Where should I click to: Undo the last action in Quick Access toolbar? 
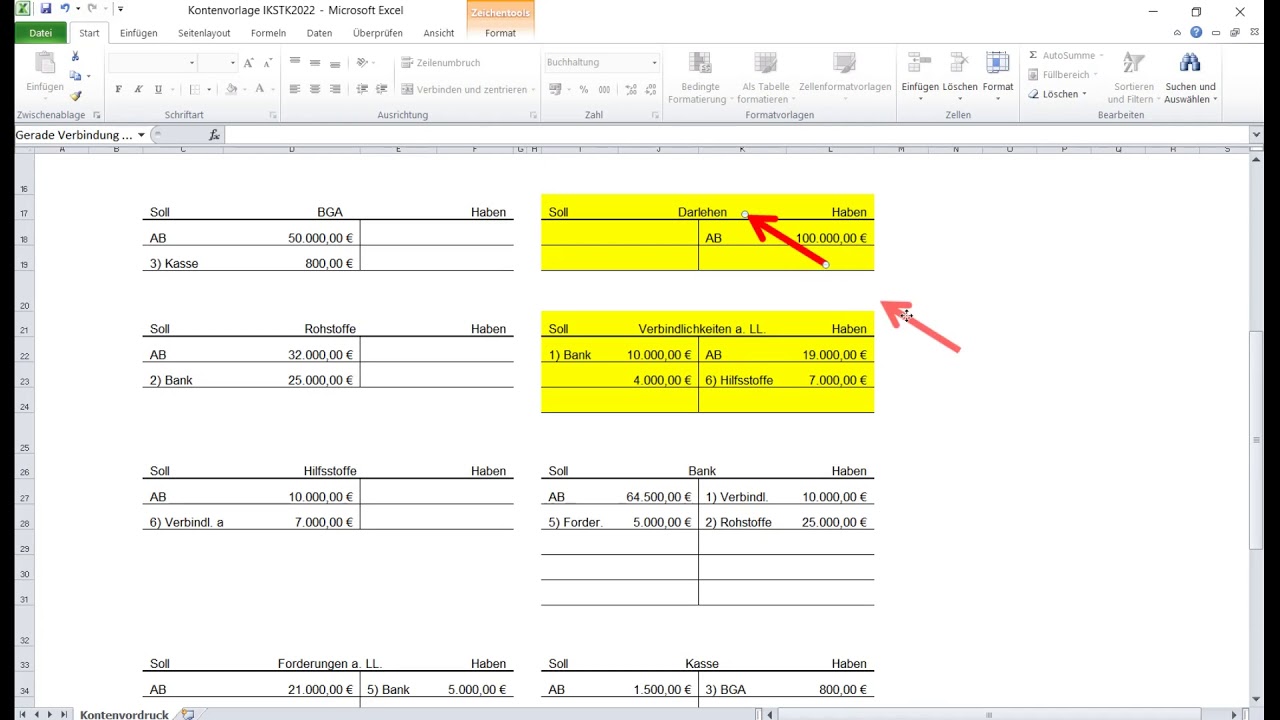point(65,9)
